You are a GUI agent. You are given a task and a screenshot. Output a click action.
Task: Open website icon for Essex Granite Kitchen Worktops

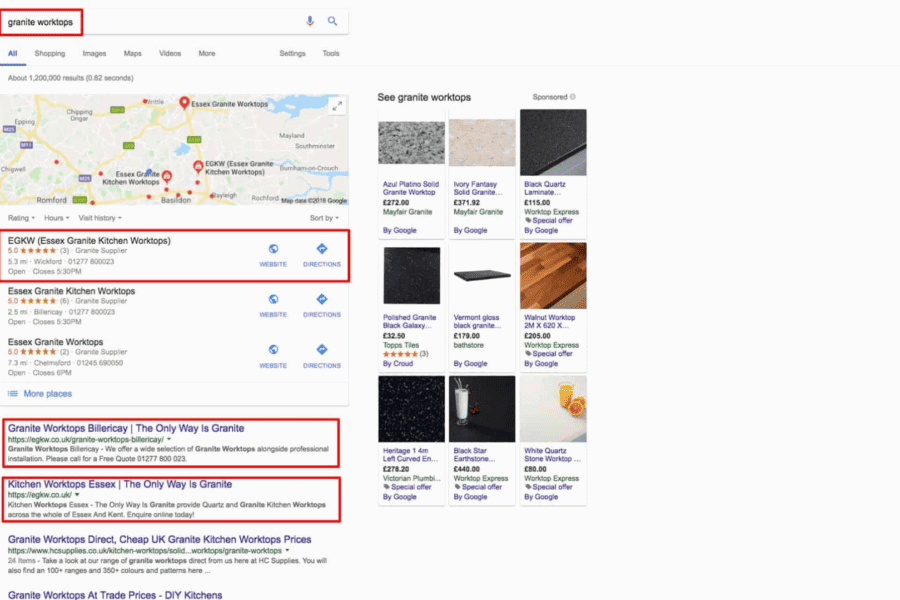[273, 299]
